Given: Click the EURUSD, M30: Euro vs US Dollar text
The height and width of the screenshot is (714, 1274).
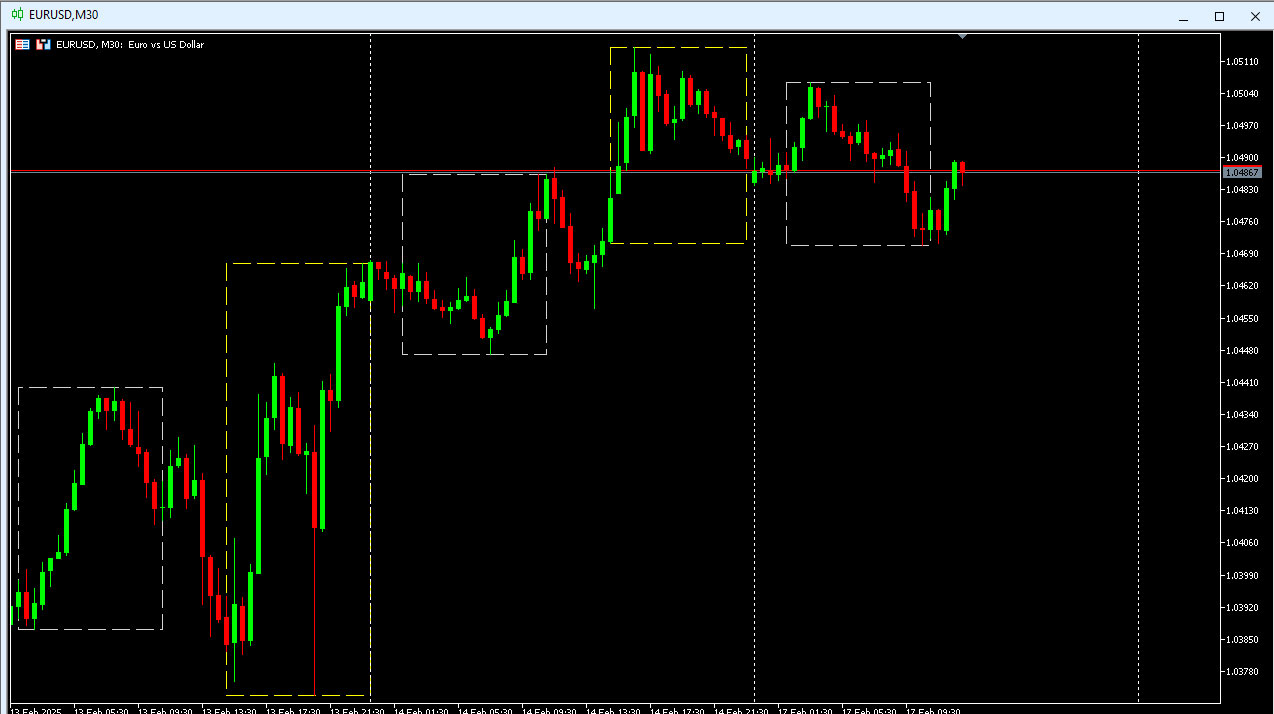Looking at the screenshot, I should (x=130, y=44).
